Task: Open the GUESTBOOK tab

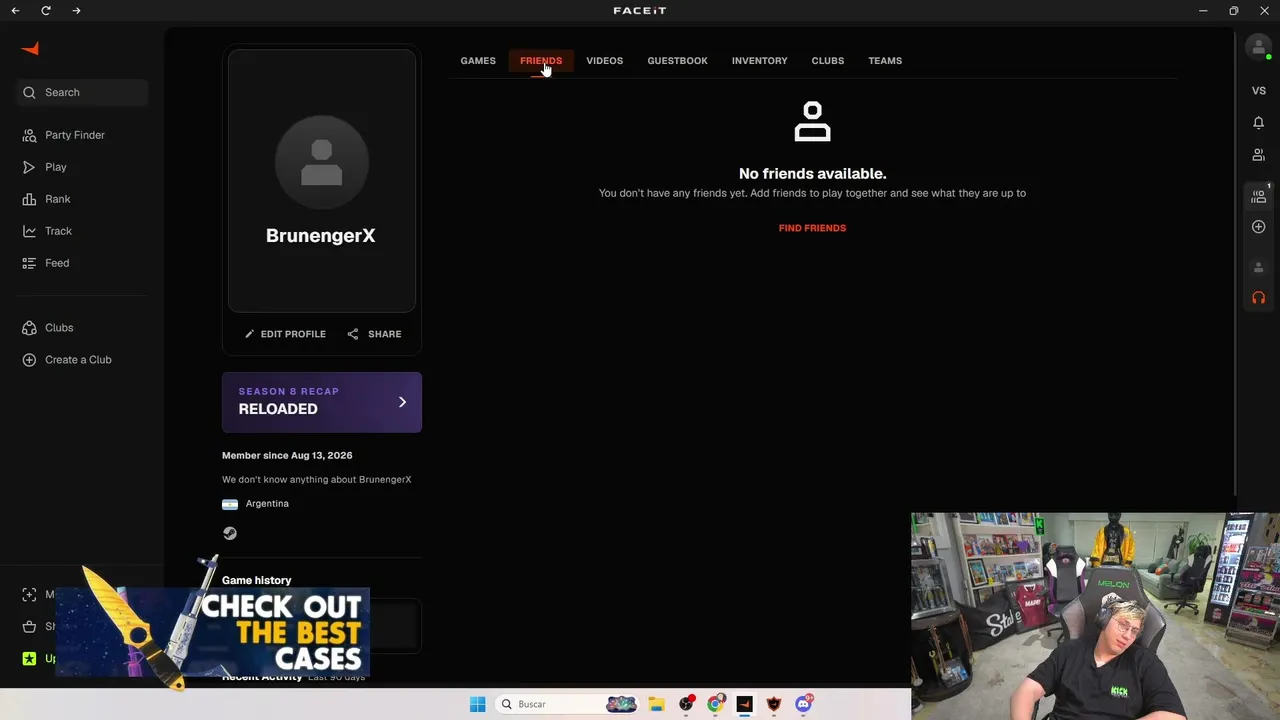Action: (x=677, y=61)
